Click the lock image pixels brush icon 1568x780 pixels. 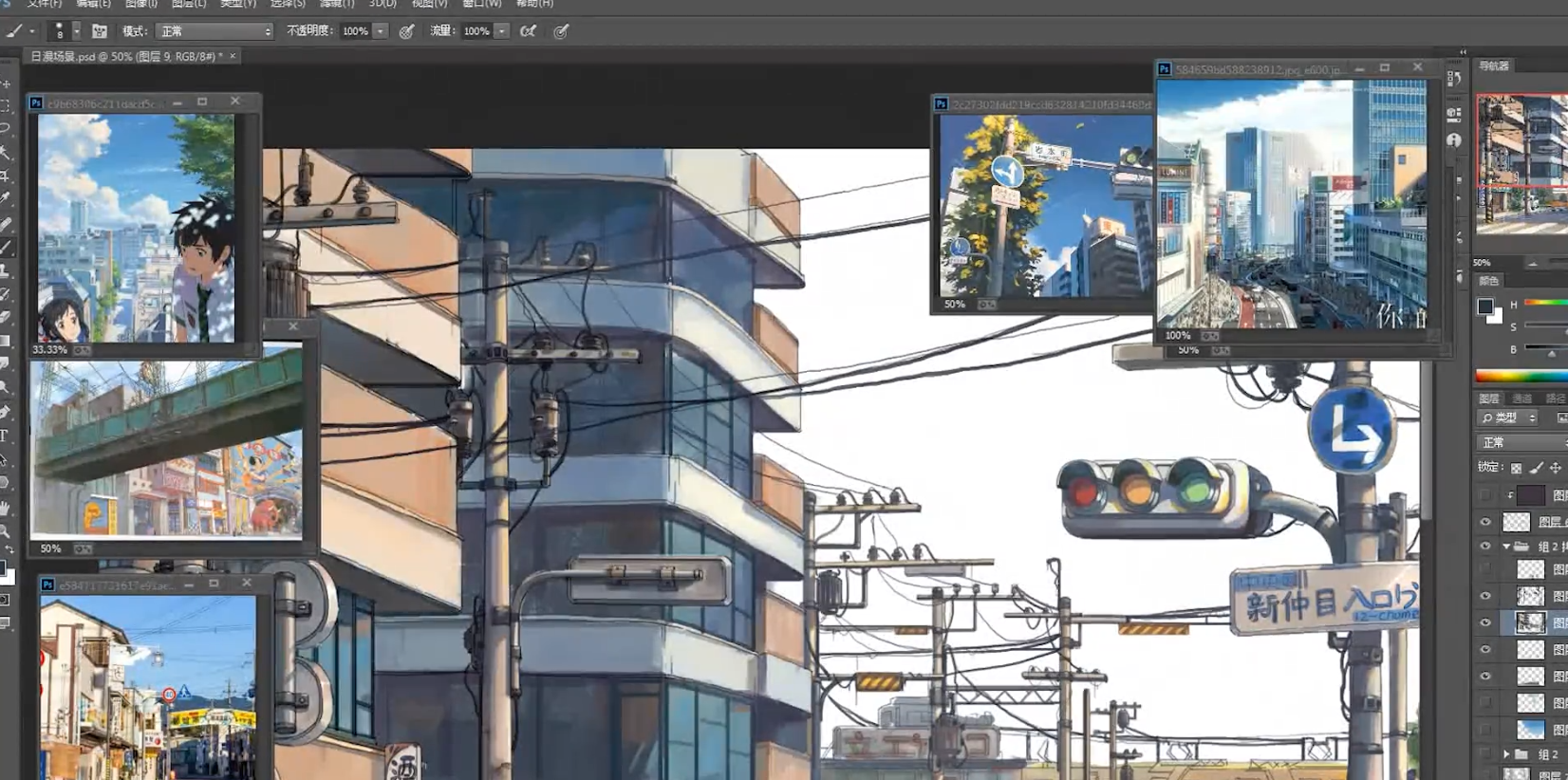pyautogui.click(x=1537, y=468)
